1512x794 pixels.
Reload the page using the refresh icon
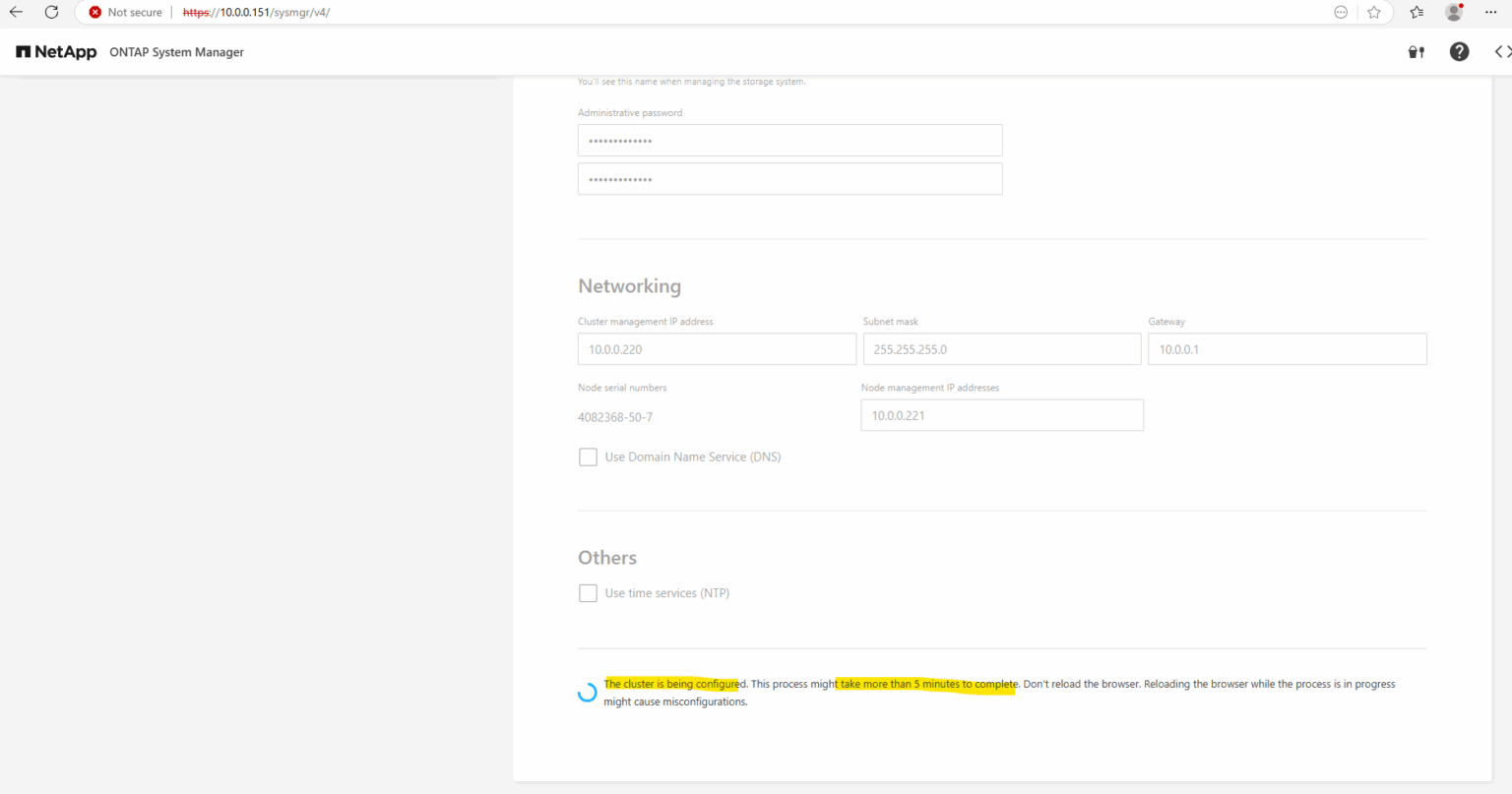click(x=51, y=12)
